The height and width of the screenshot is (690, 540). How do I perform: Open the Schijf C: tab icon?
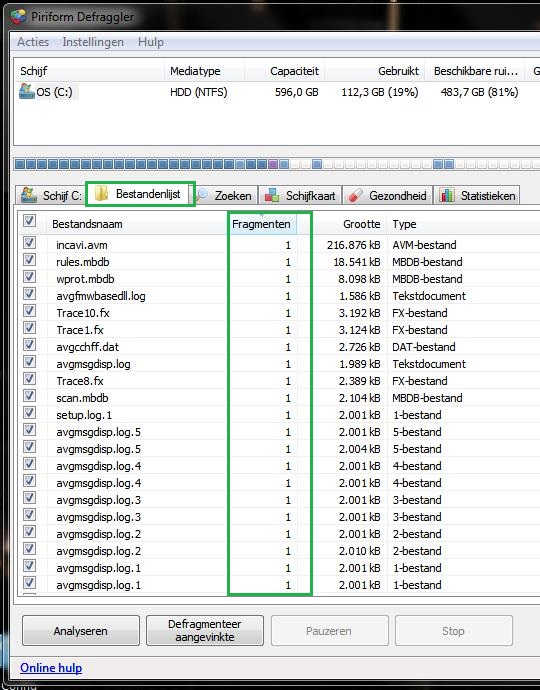pyautogui.click(x=29, y=195)
